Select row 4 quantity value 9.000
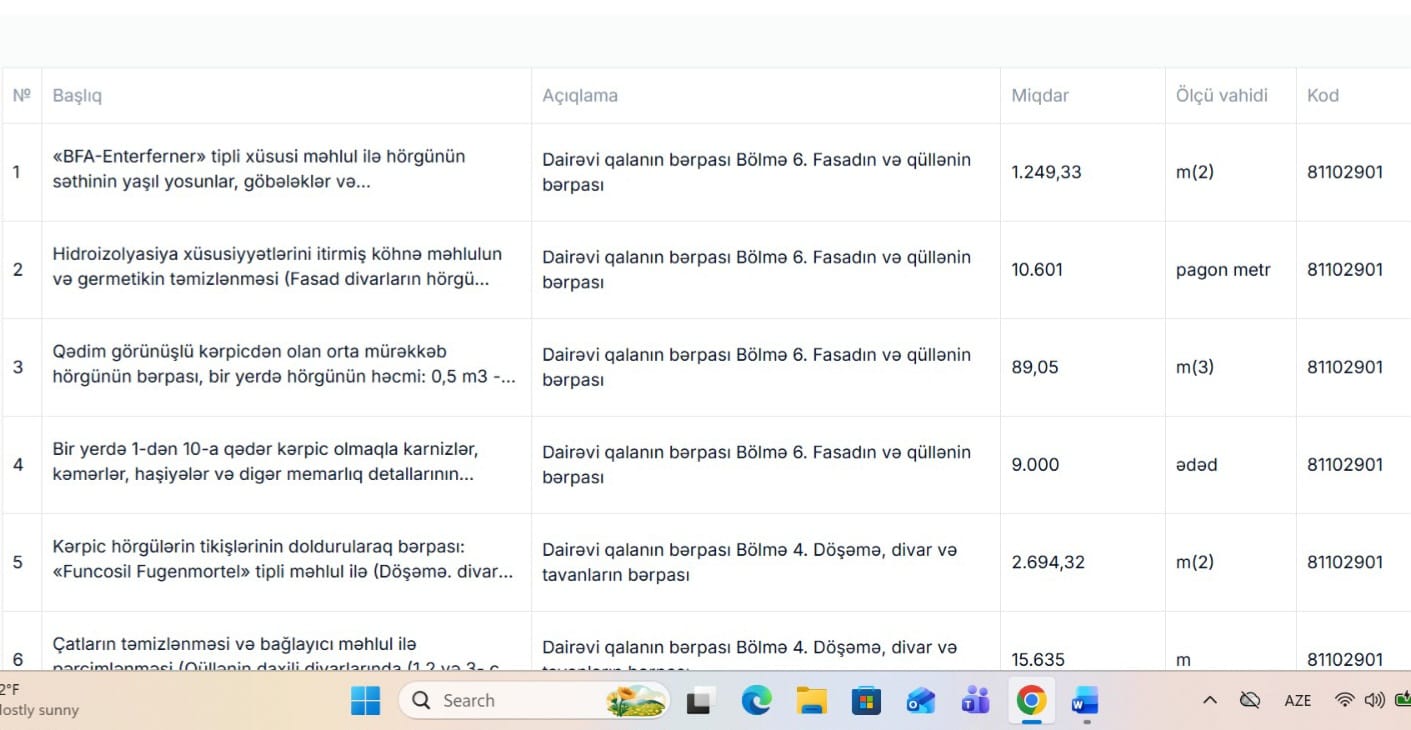The image size is (1411, 730). (1035, 465)
